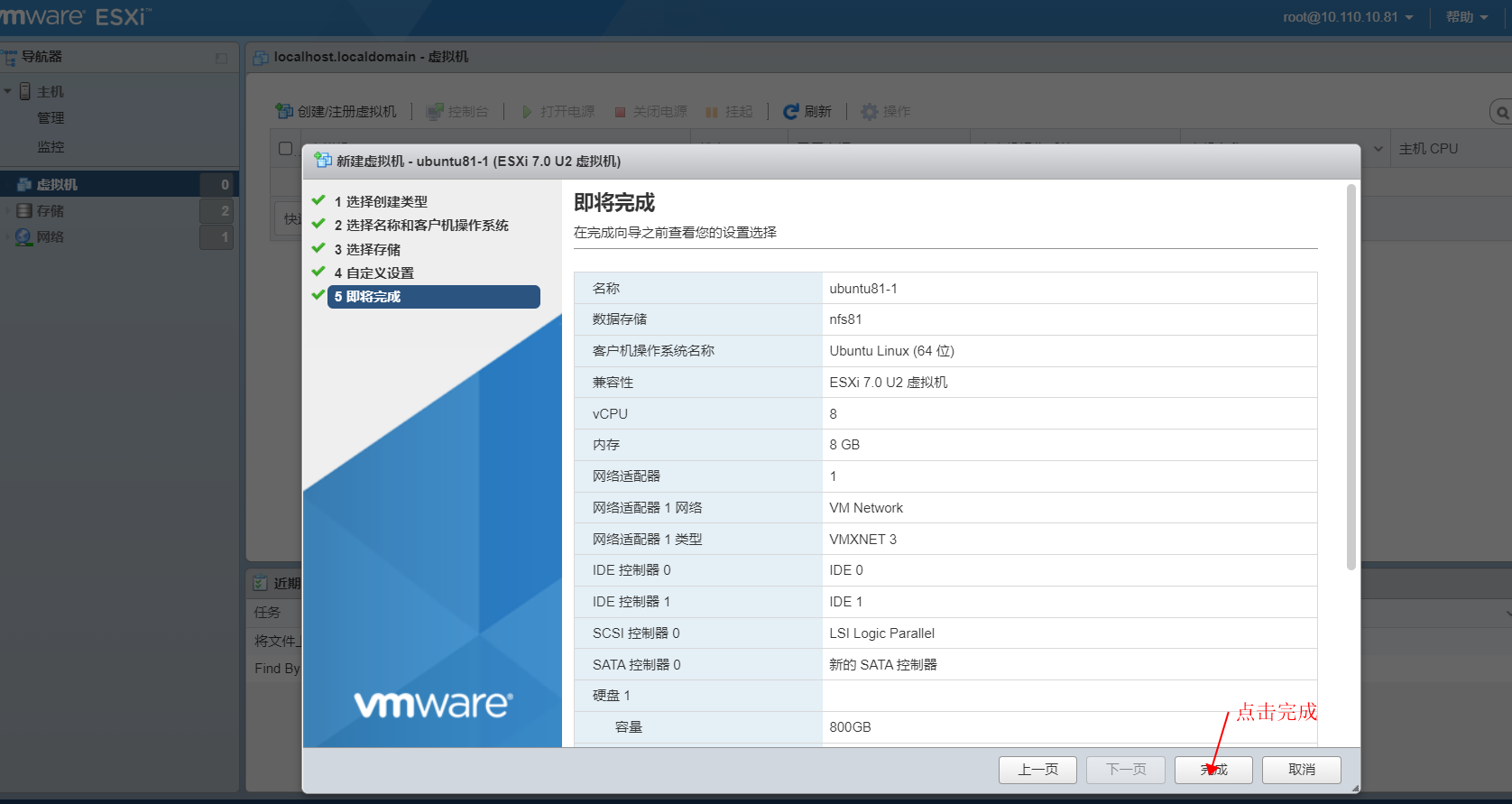Click the 虚拟机 count badge 0

pyautogui.click(x=218, y=184)
